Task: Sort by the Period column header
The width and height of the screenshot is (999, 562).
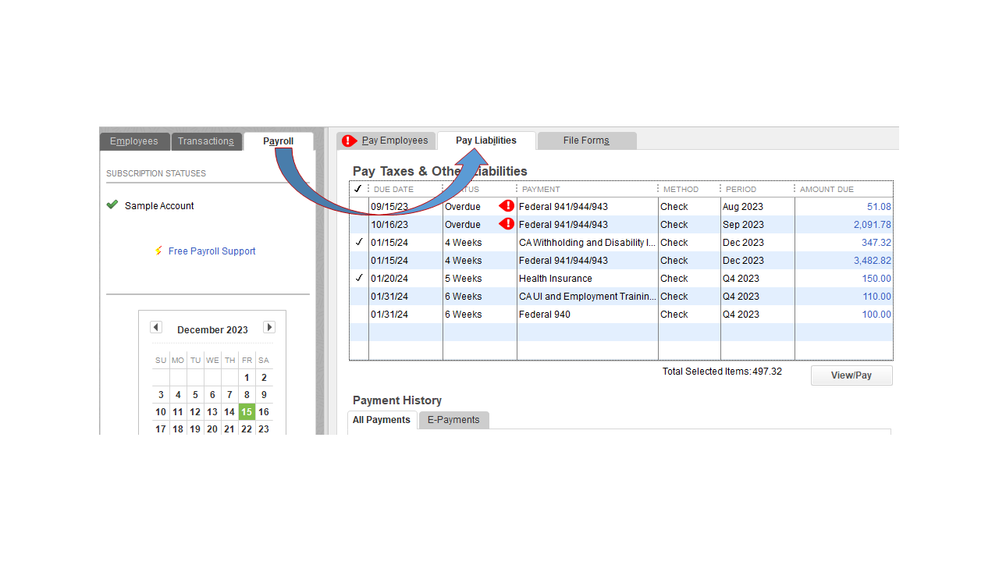Action: pyautogui.click(x=758, y=189)
